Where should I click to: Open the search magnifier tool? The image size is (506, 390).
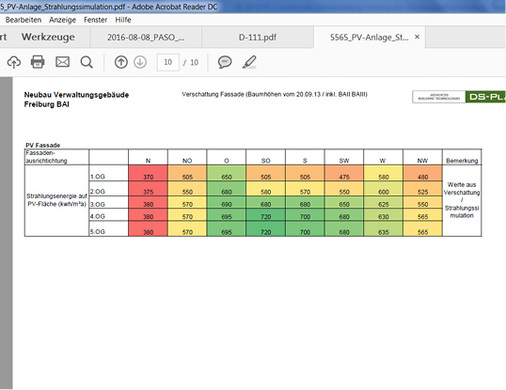[87, 62]
